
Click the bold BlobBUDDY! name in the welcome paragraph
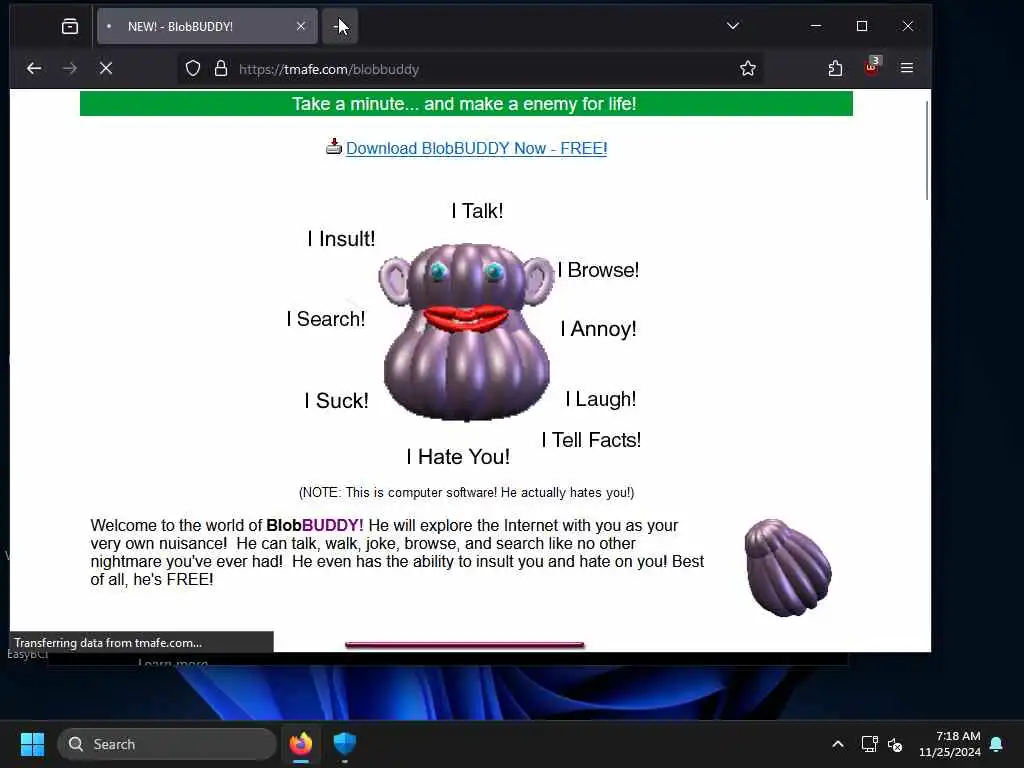[x=315, y=526]
